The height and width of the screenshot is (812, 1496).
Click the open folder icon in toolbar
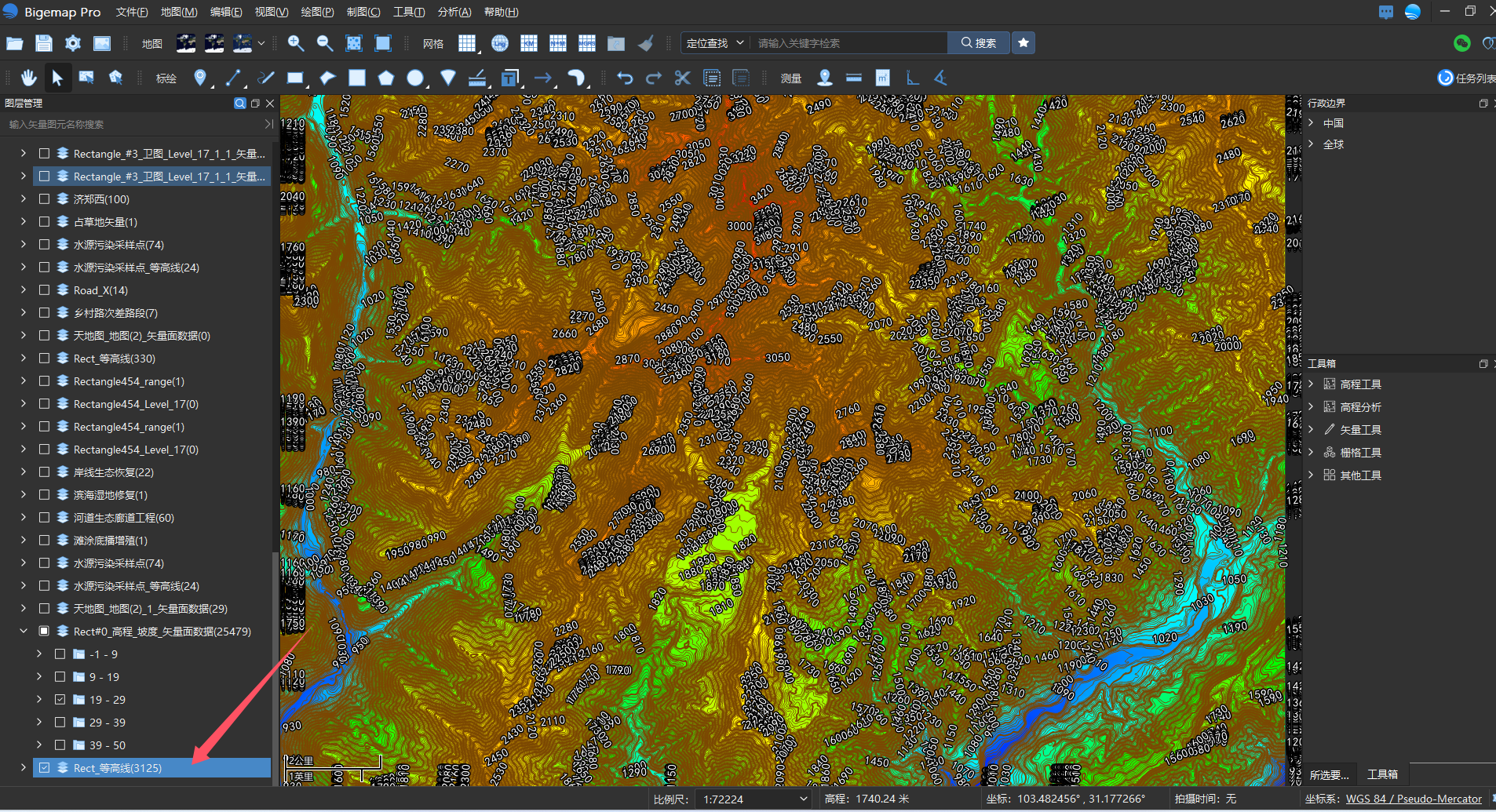(14, 43)
